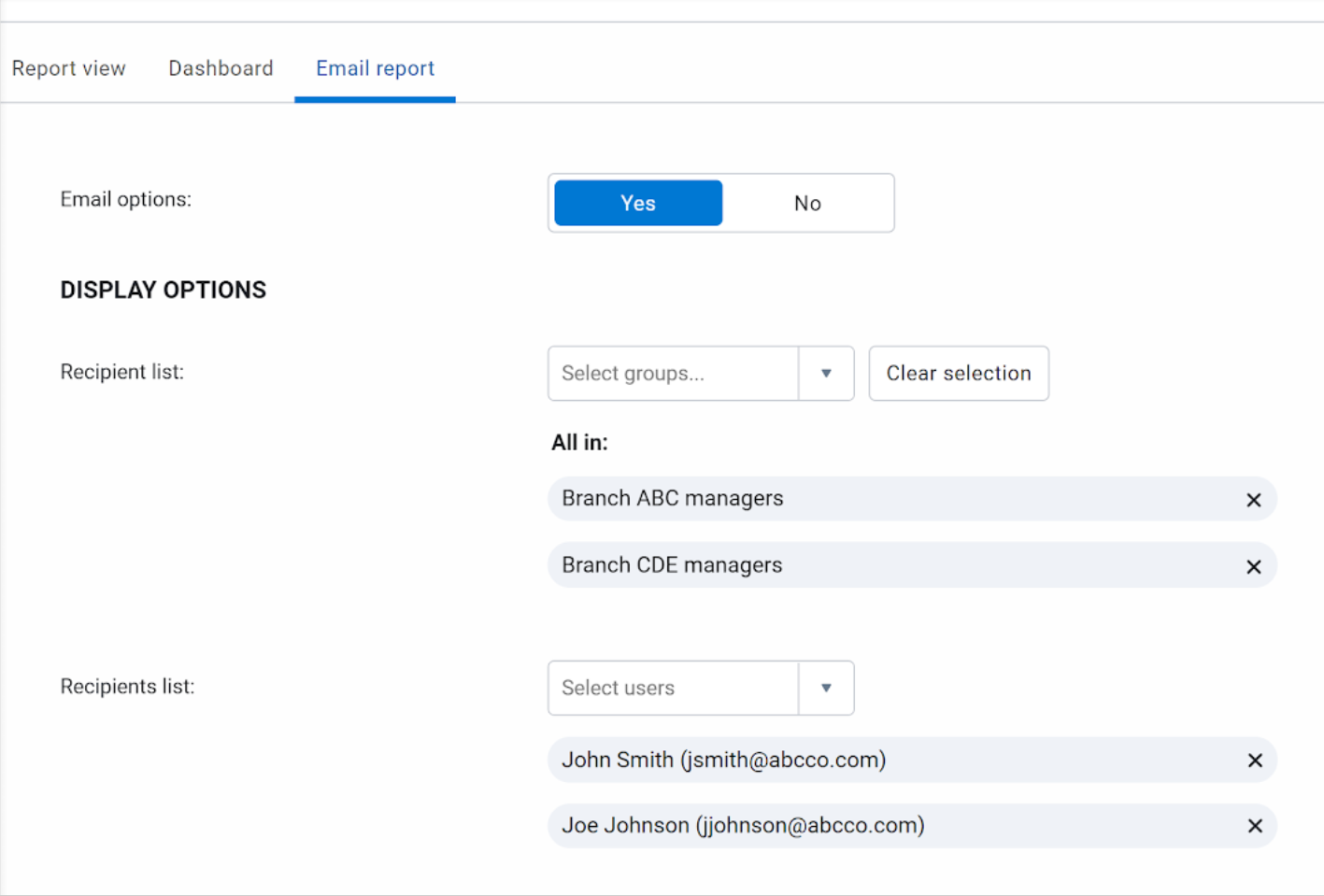Disable email options with No
The width and height of the screenshot is (1324, 896).
click(807, 204)
